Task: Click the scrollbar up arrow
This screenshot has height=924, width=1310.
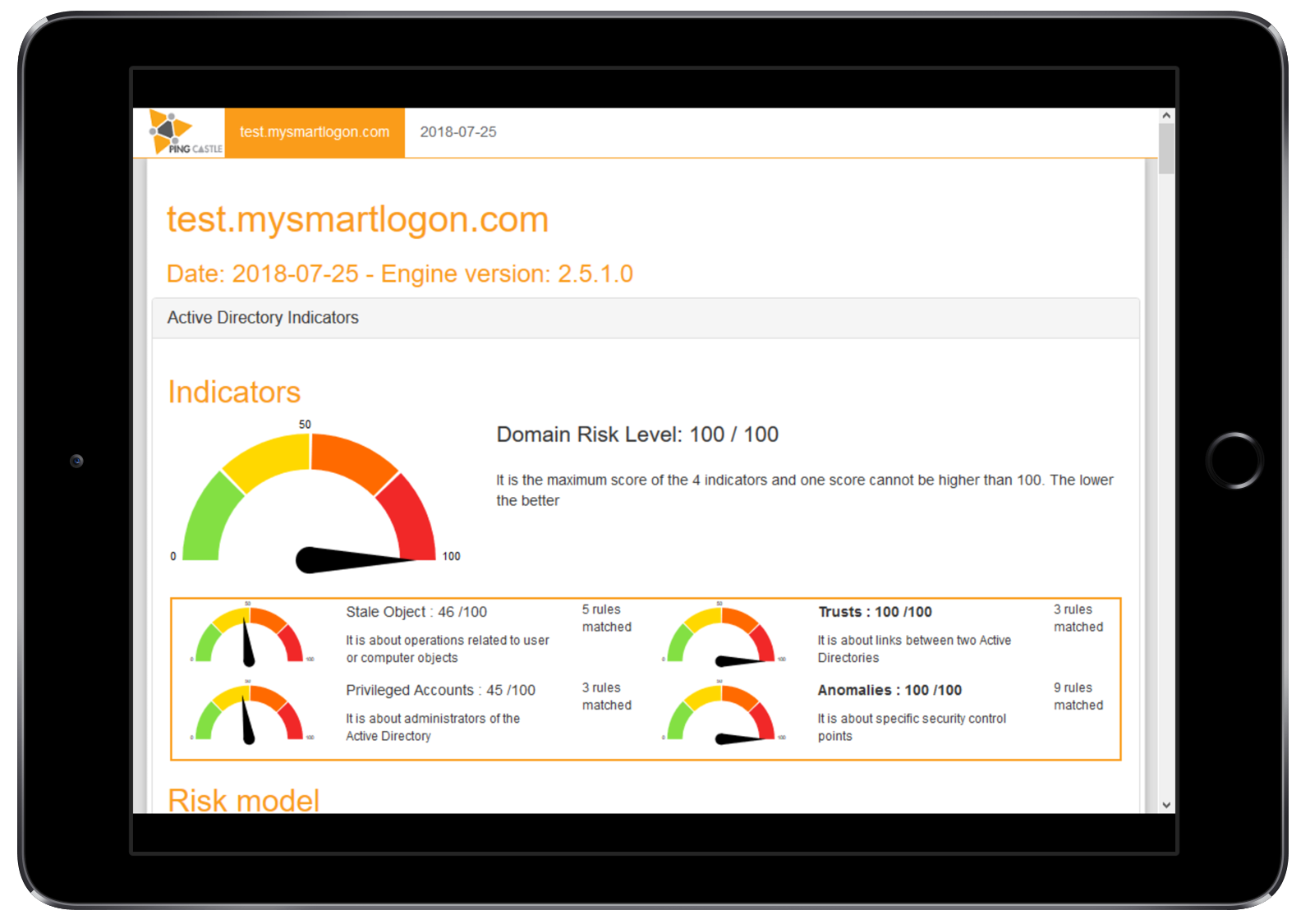Action: [1166, 116]
